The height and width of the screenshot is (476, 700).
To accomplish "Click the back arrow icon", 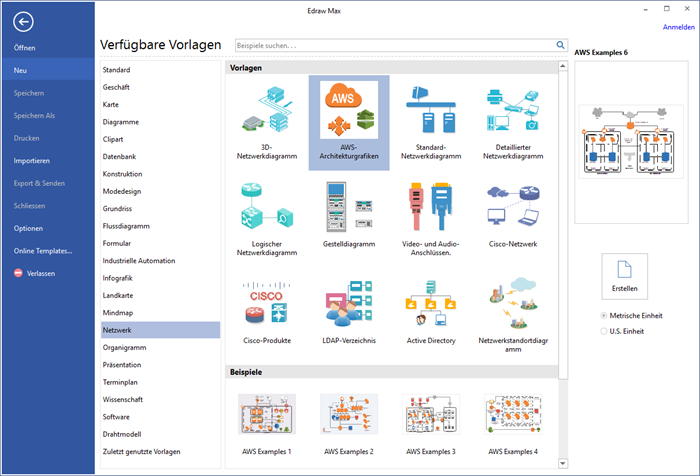I will click(23, 21).
